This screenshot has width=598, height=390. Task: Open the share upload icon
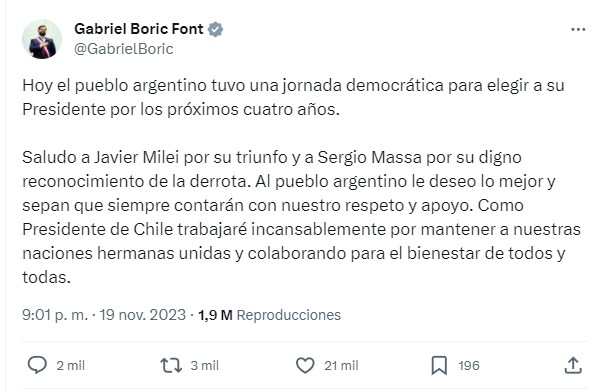(x=573, y=365)
